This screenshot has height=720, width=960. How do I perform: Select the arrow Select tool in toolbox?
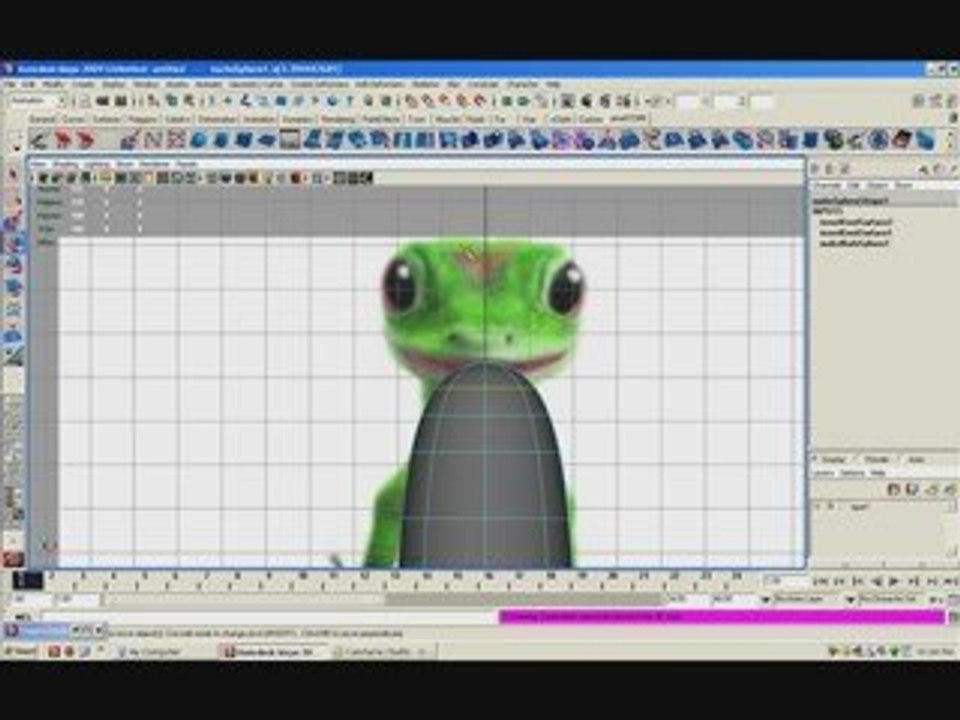[x=13, y=175]
